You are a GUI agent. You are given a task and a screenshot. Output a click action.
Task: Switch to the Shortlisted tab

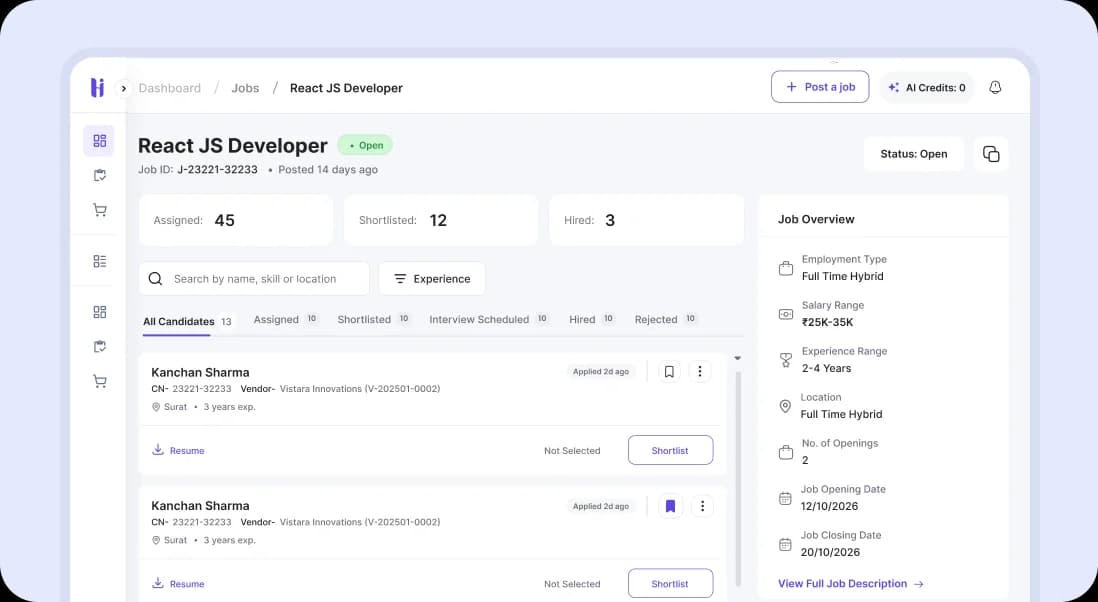point(365,319)
